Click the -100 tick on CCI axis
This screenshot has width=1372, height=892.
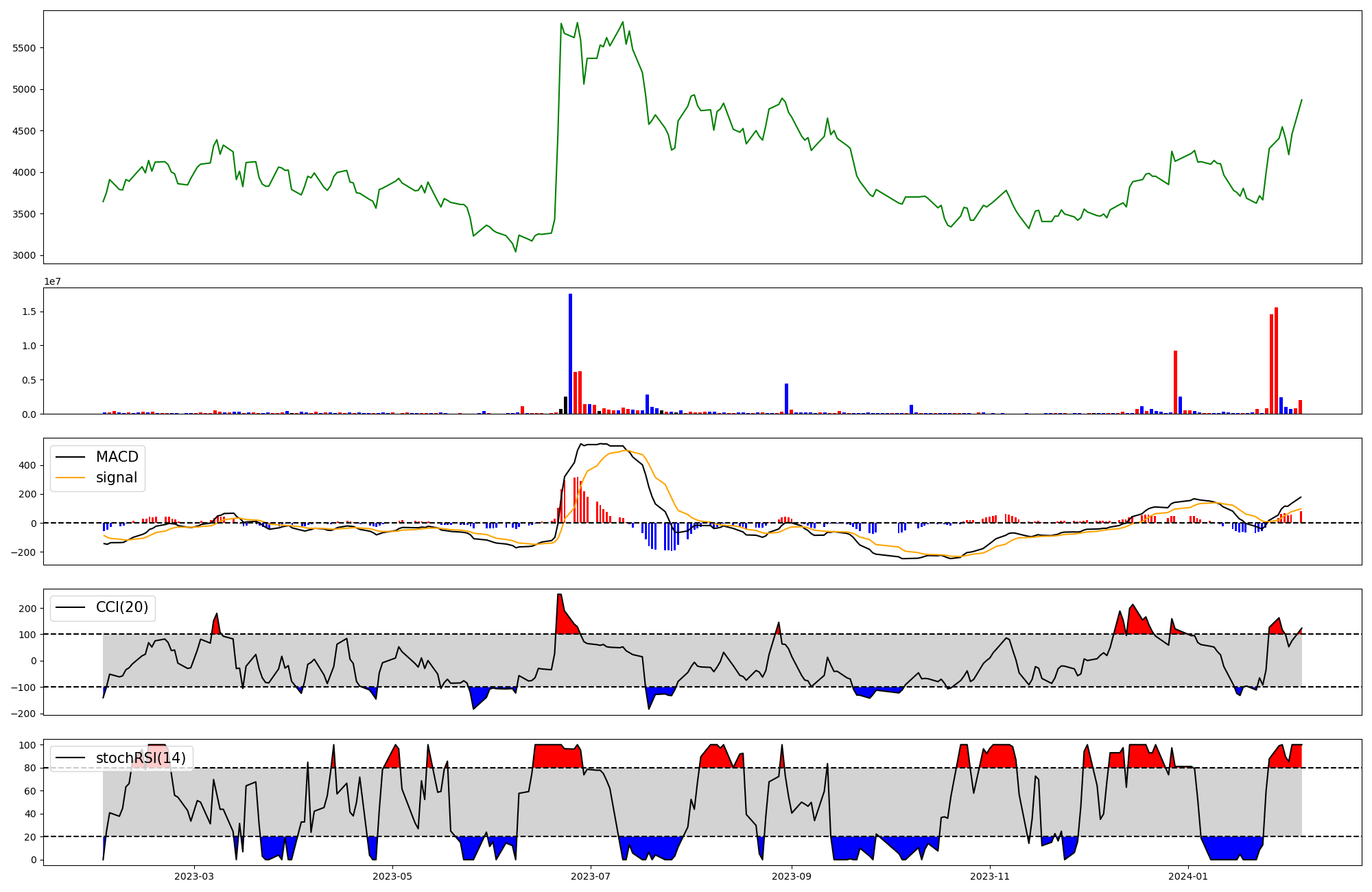click(x=25, y=687)
